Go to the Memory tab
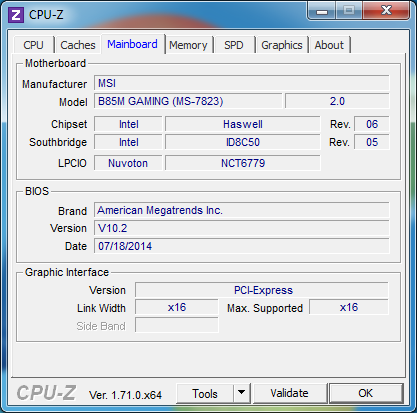417x413 pixels. tap(188, 45)
